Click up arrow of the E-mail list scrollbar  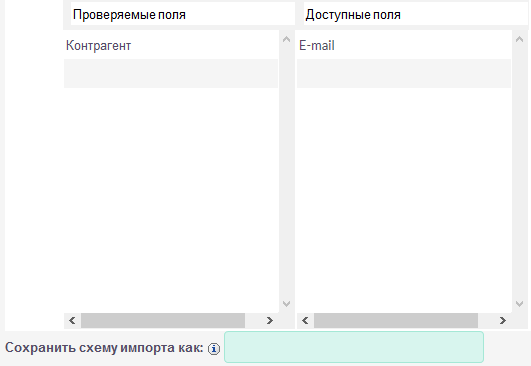click(519, 39)
